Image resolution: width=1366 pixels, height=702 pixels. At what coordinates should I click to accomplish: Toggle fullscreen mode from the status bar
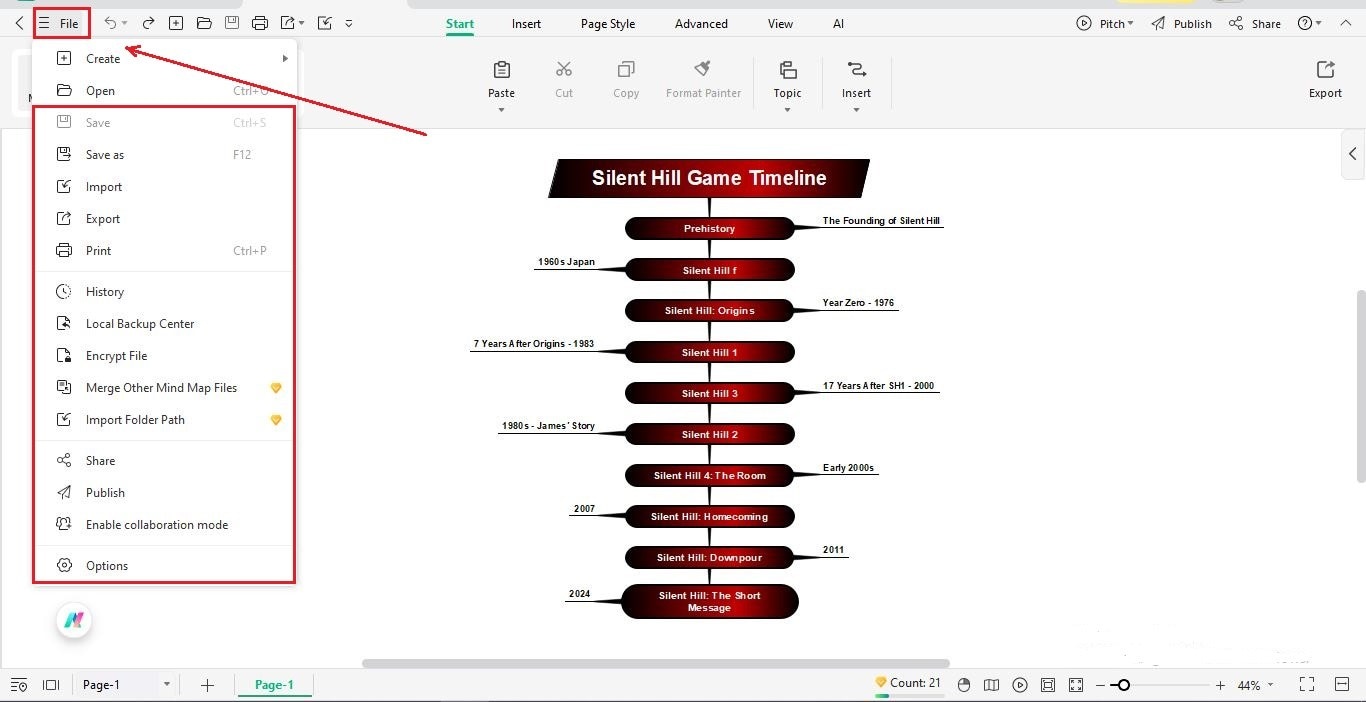1307,685
